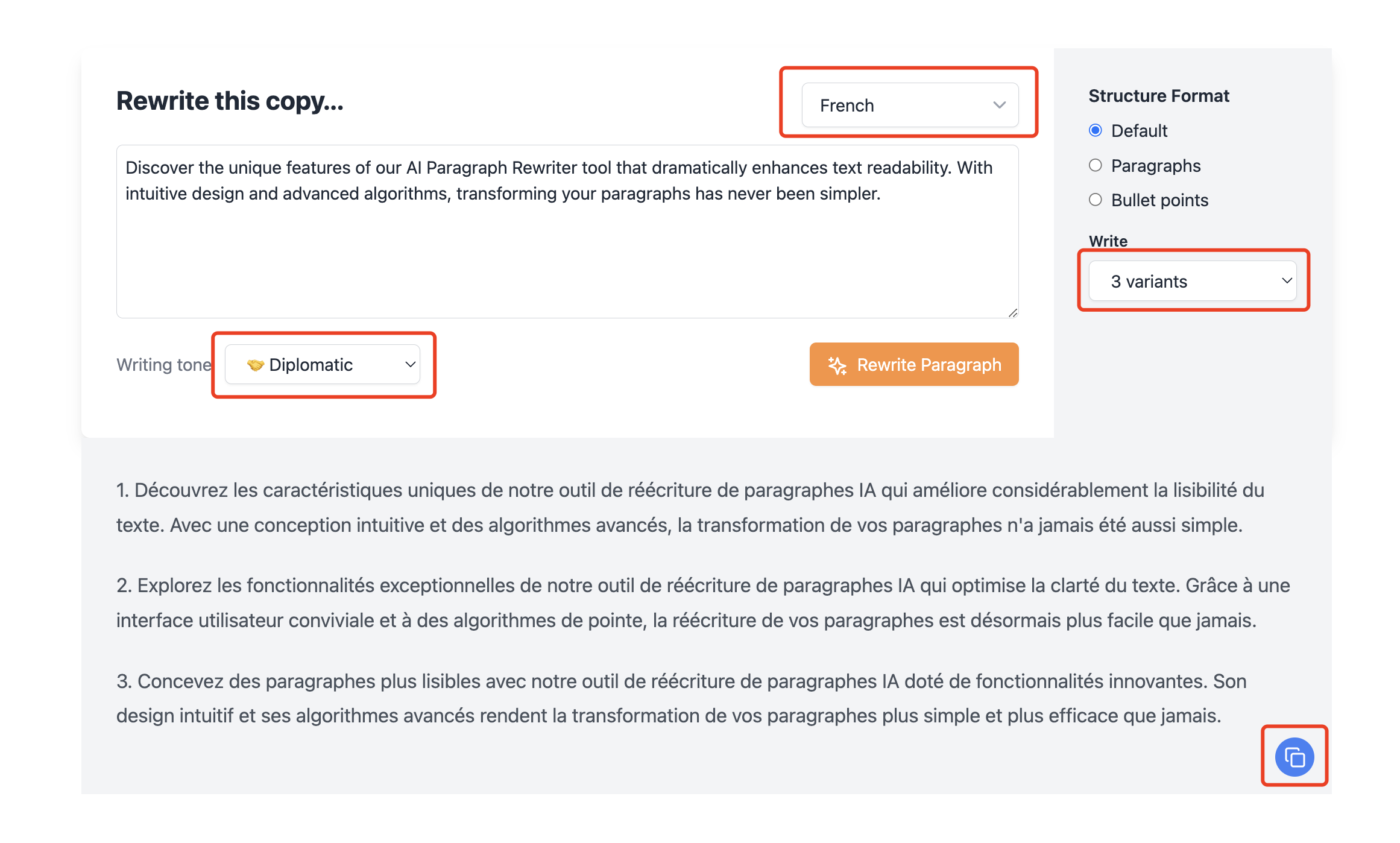The image size is (1400, 843).
Task: Click the handshake emoji in tone selector
Action: click(256, 364)
